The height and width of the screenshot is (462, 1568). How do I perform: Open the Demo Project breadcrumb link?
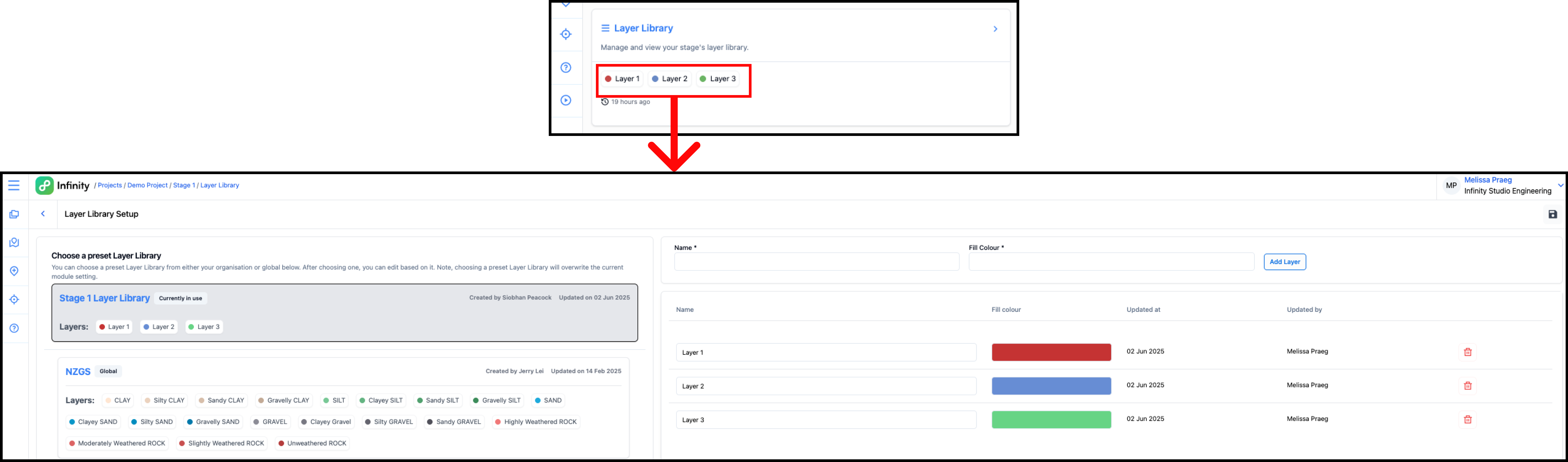[147, 185]
